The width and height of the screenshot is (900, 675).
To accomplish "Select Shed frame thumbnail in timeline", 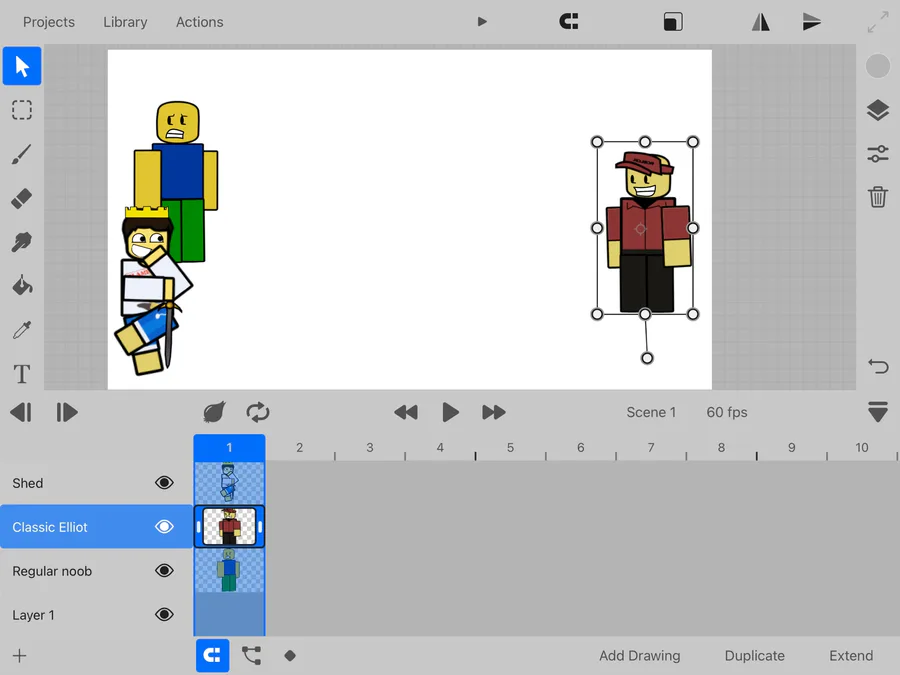I will click(x=229, y=483).
